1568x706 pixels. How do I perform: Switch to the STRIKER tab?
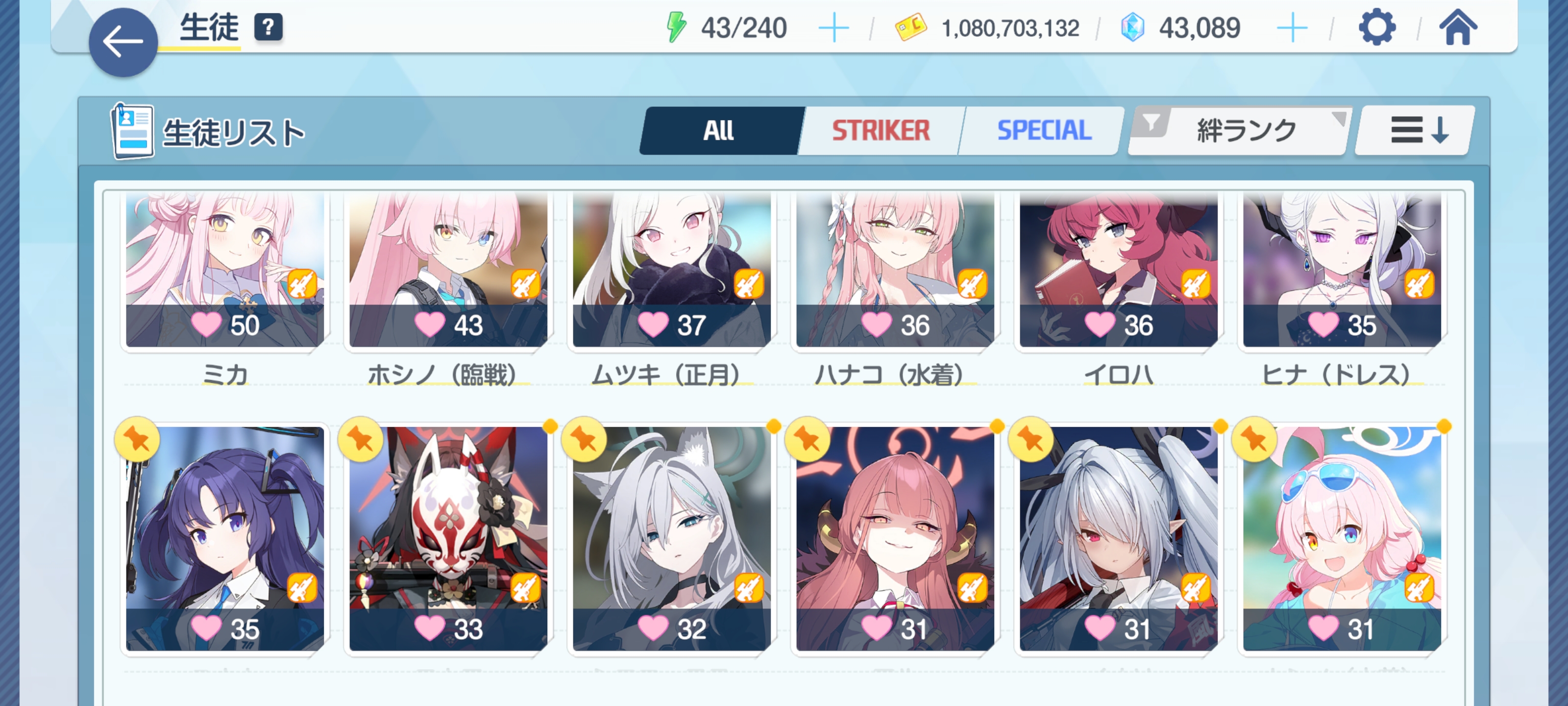[880, 130]
